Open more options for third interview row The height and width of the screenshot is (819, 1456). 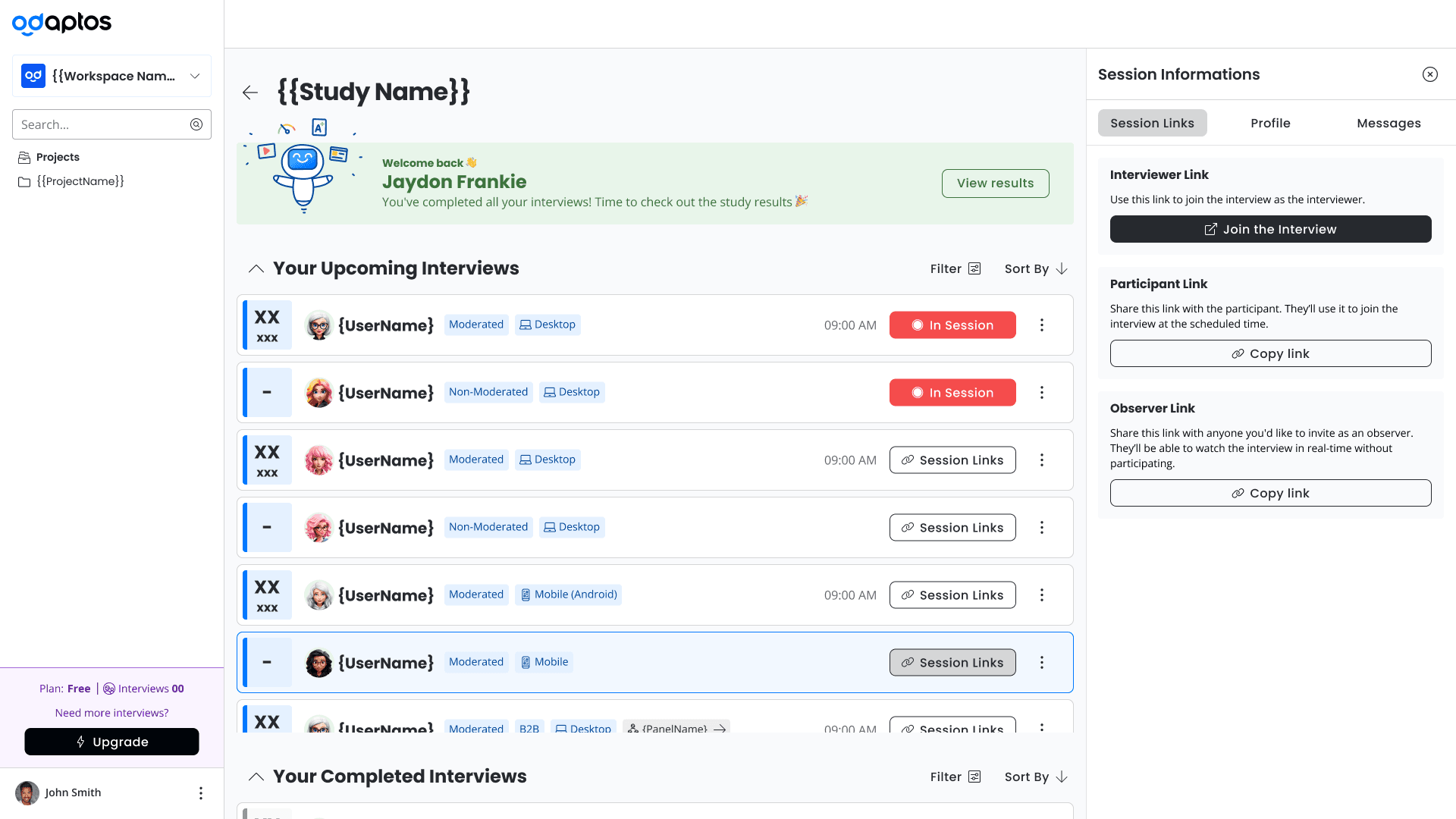point(1042,460)
